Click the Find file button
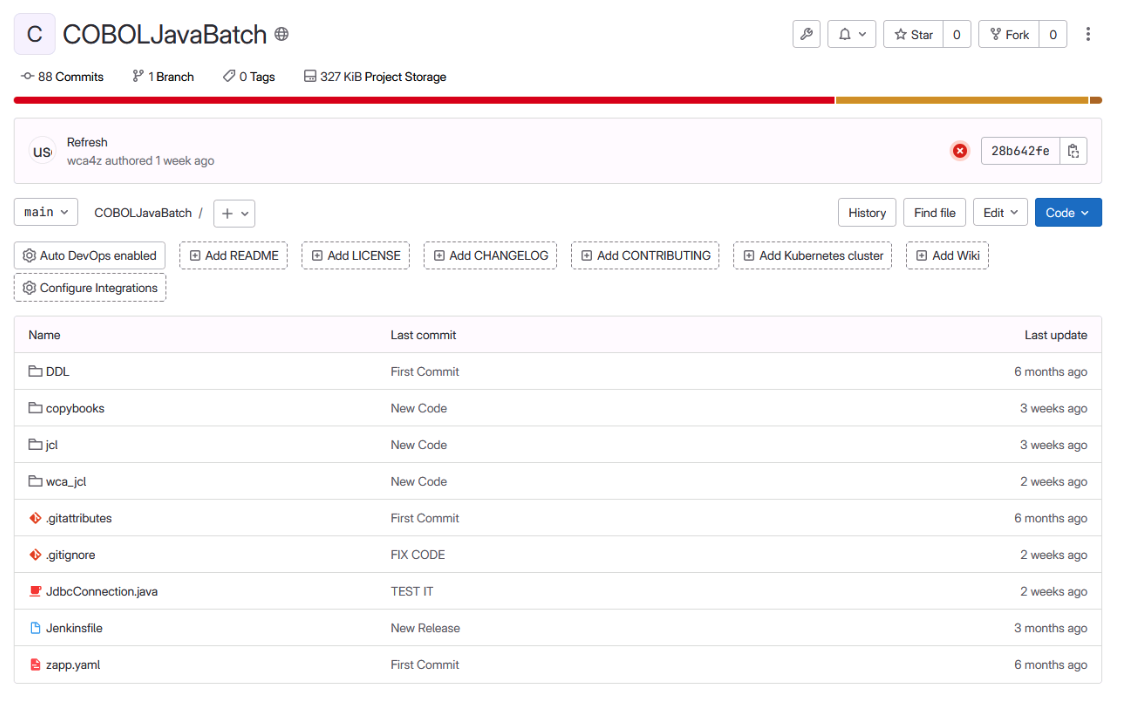The image size is (1147, 709). (934, 213)
